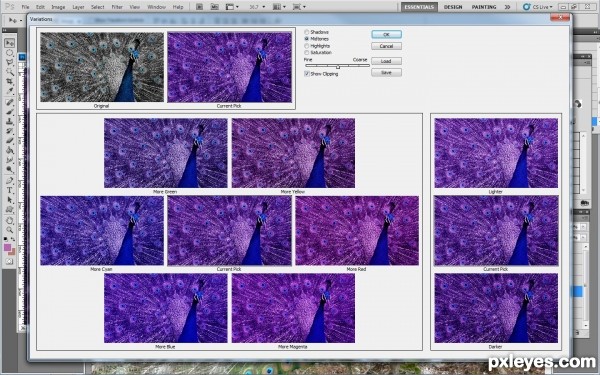Select the Shadows radio button
The width and height of the screenshot is (600, 375).
click(x=307, y=32)
